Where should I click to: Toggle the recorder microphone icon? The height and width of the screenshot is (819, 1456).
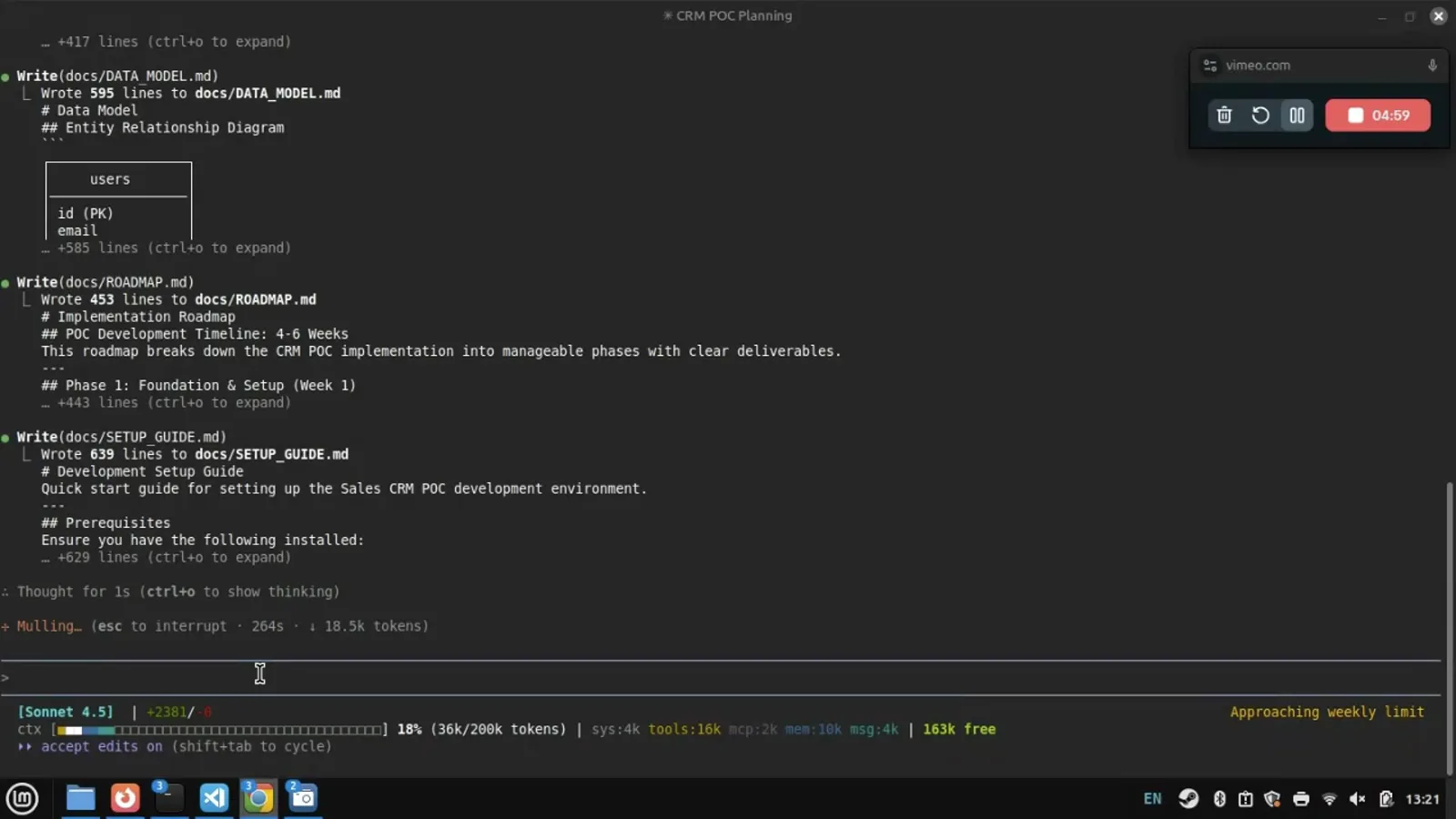(1432, 66)
